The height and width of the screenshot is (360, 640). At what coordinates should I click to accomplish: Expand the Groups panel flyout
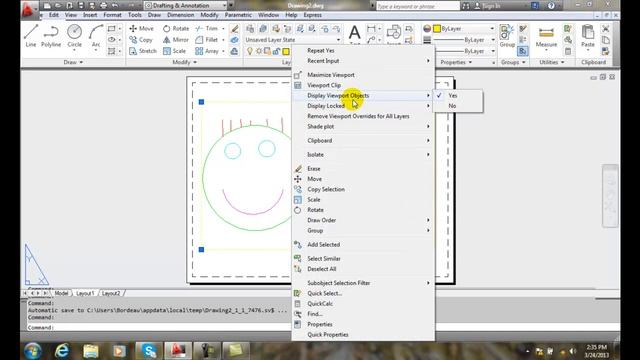tap(513, 62)
